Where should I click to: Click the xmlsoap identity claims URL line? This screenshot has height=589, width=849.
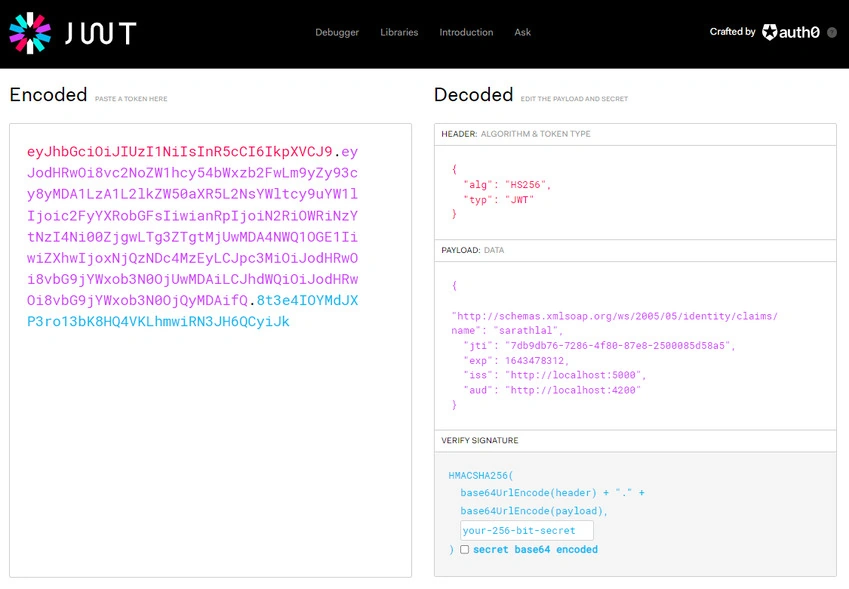[615, 316]
